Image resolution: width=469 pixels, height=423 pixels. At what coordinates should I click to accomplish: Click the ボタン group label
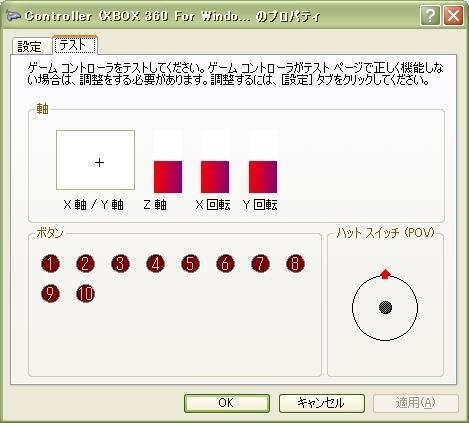pos(49,233)
